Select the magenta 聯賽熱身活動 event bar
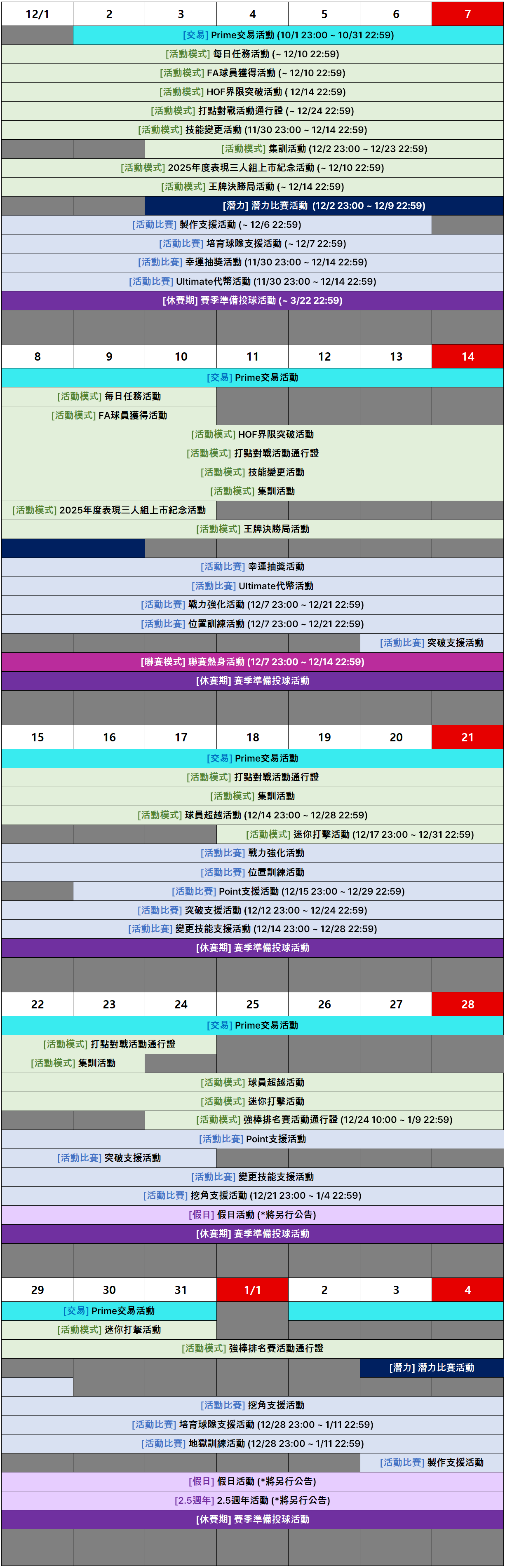This screenshot has width=505, height=1568. coord(252,662)
